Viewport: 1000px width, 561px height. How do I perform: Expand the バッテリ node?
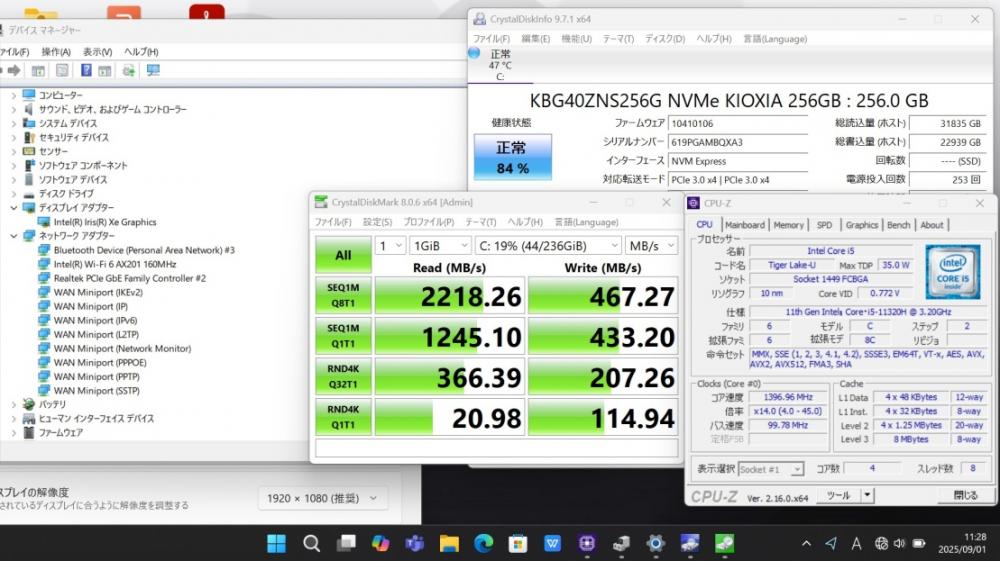tap(13, 404)
